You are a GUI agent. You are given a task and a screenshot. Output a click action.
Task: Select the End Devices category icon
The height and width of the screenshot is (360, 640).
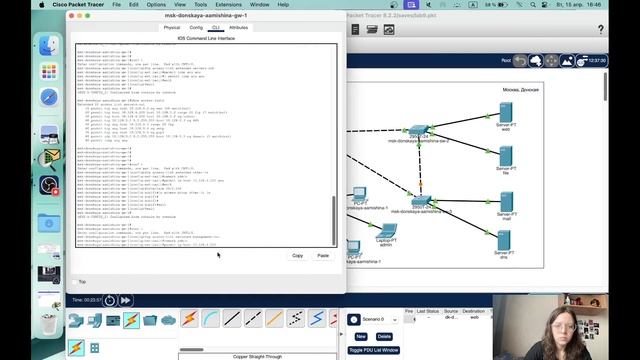(95, 320)
